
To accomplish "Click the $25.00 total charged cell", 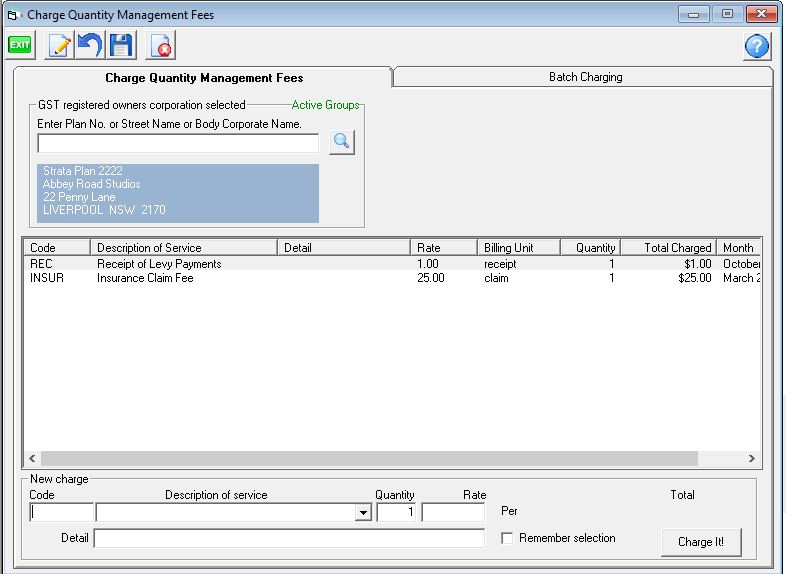I will tap(695, 278).
